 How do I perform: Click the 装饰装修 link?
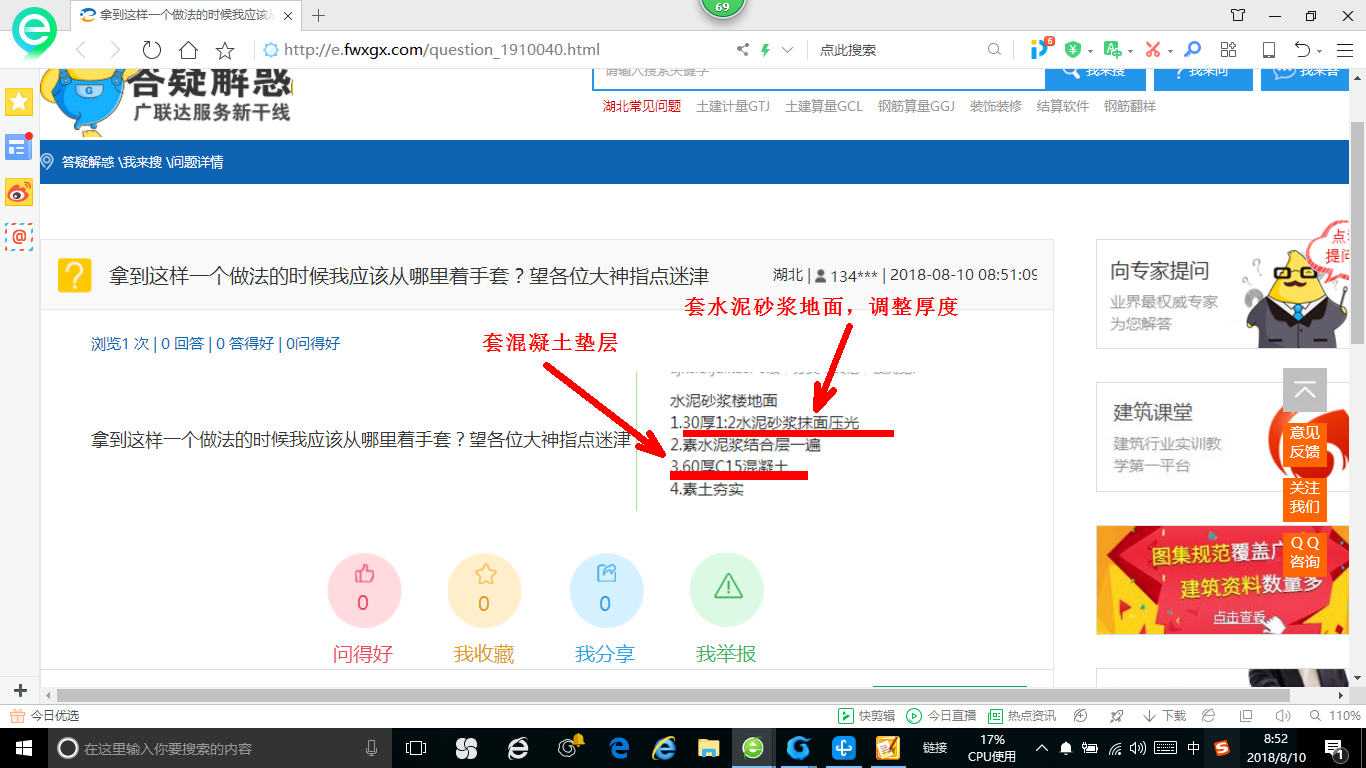tap(995, 106)
